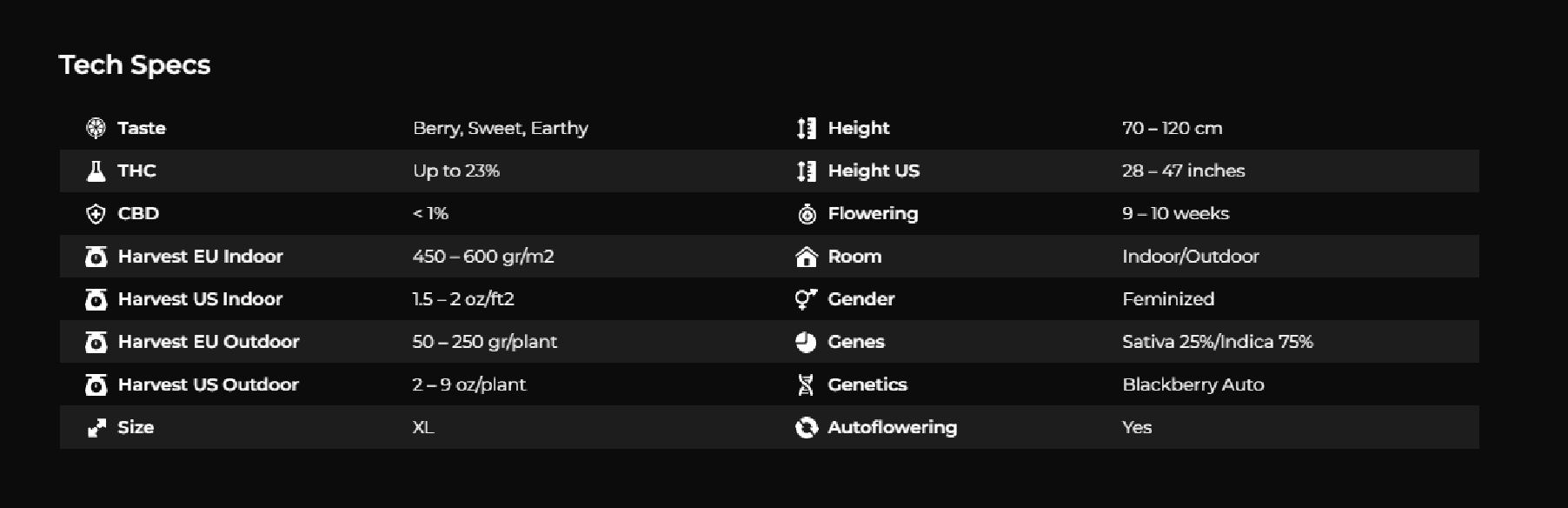Click the Autoflowering cycle icon
1568x508 pixels.
(807, 427)
